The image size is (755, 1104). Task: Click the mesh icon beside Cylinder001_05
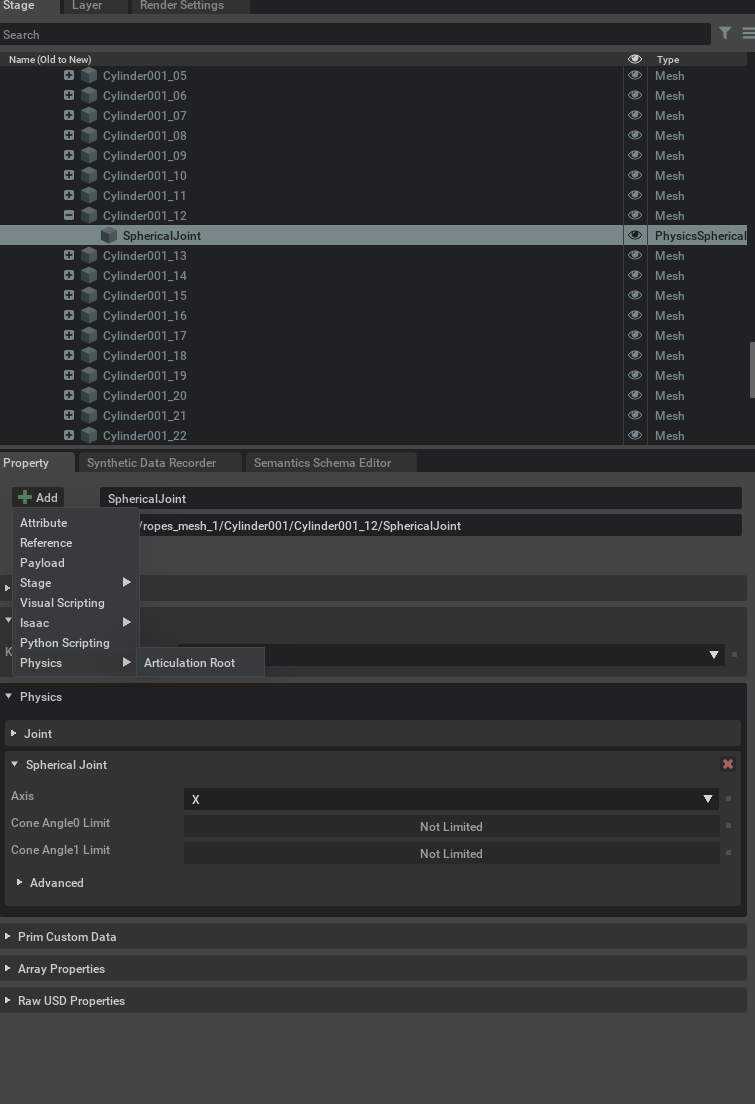point(89,75)
